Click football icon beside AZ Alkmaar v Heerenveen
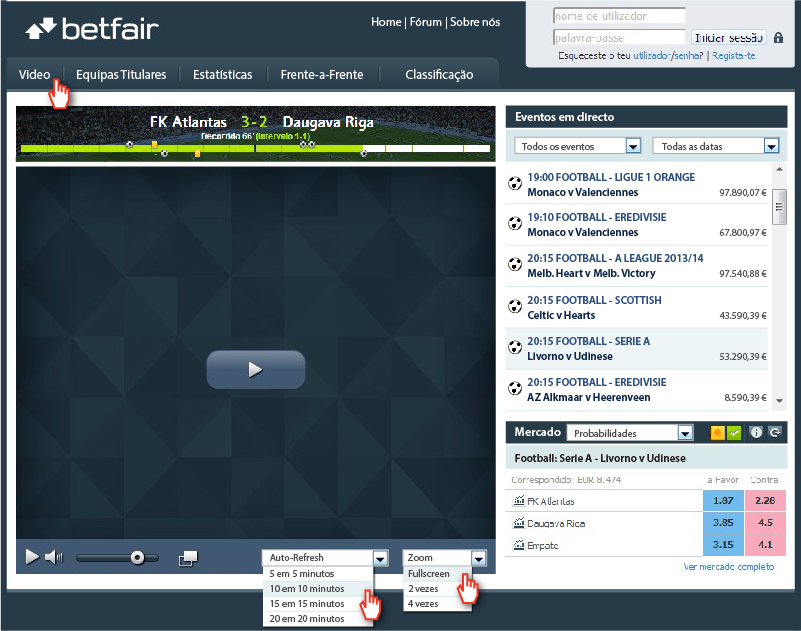Screen dimensions: 801x631 [514, 388]
